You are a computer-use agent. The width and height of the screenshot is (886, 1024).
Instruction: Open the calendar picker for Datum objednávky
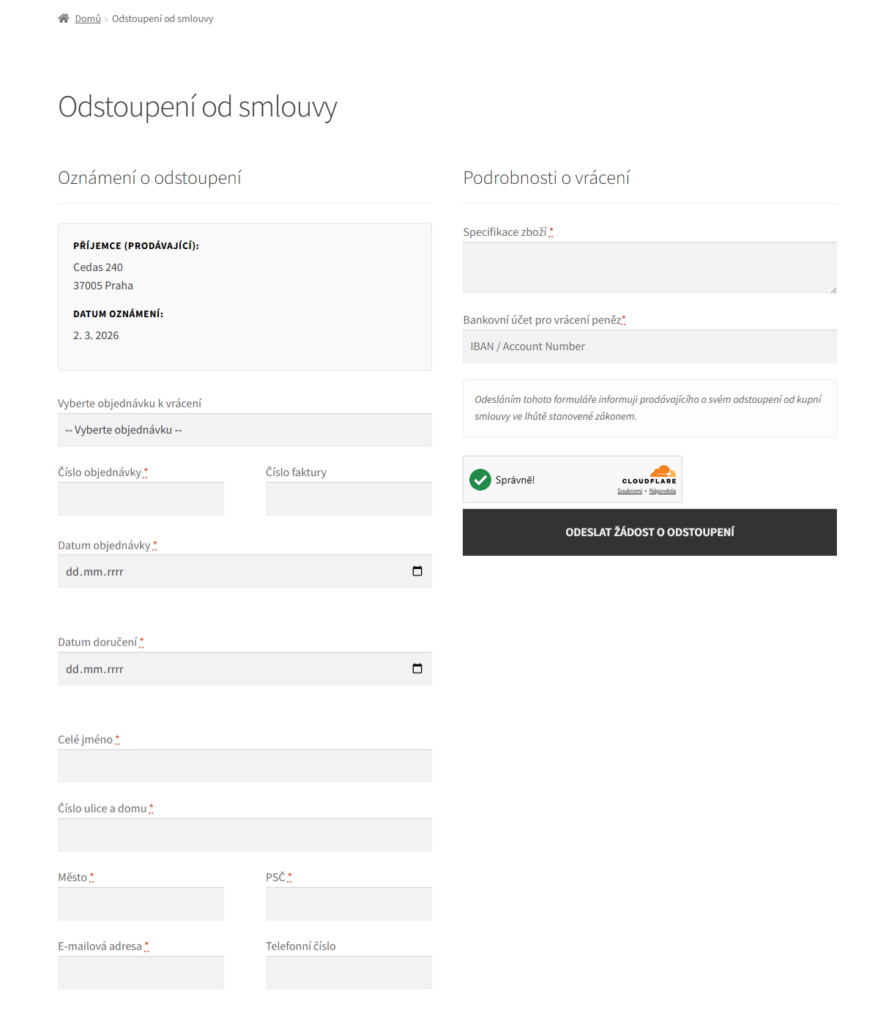[x=417, y=571]
